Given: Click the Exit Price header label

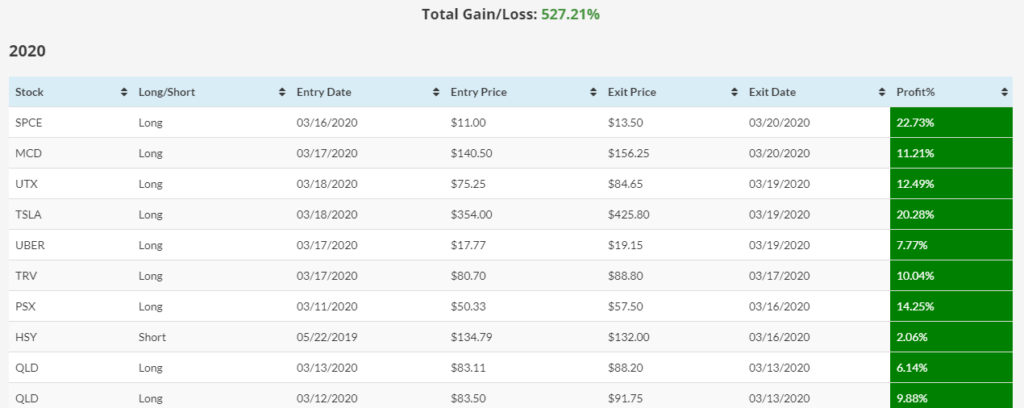Looking at the screenshot, I should [x=632, y=93].
